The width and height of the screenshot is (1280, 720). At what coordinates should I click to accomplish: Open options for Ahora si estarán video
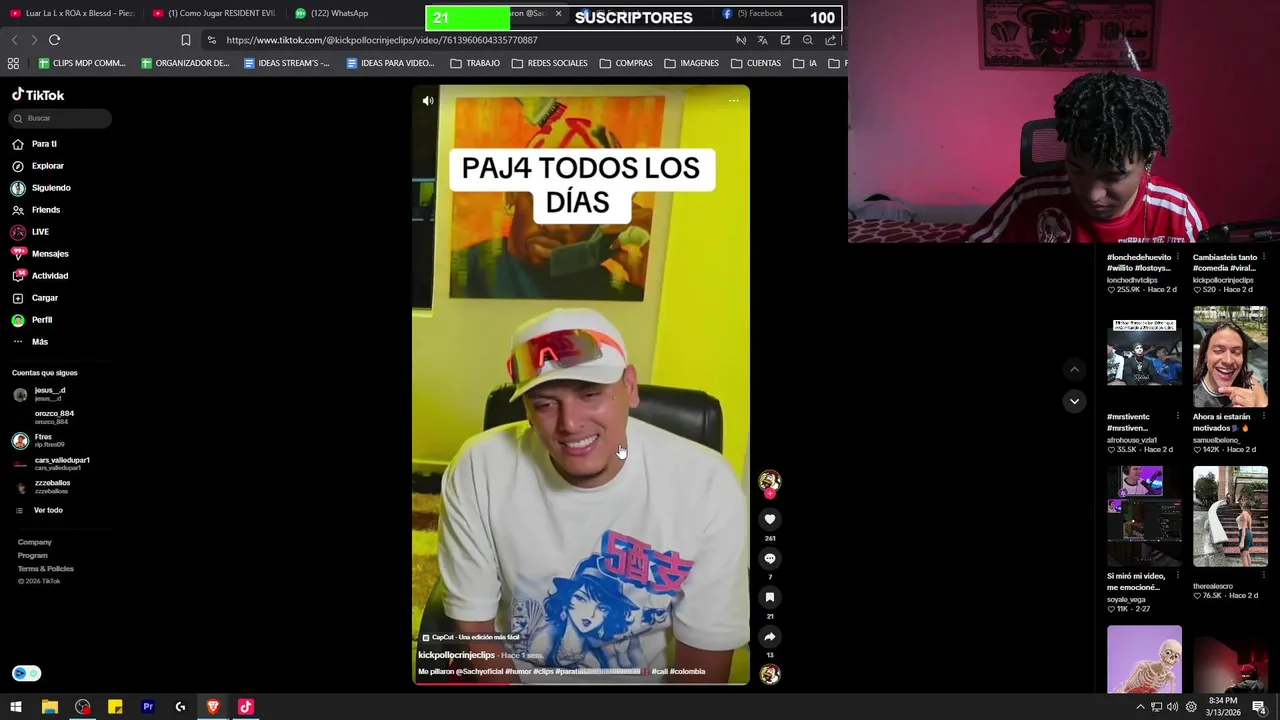click(x=1264, y=417)
